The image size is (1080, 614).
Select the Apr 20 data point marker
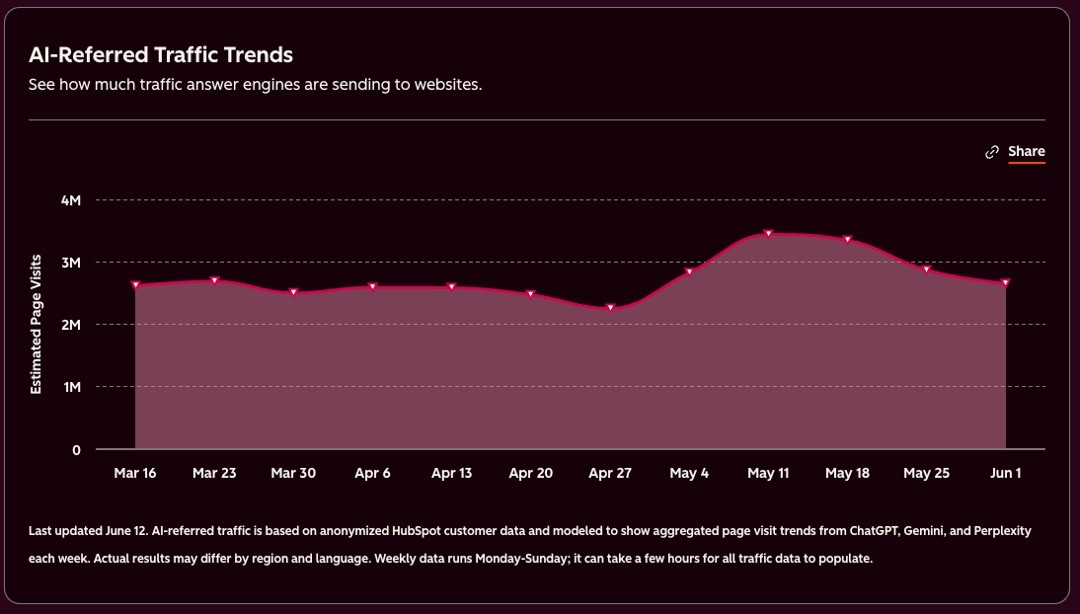(531, 294)
